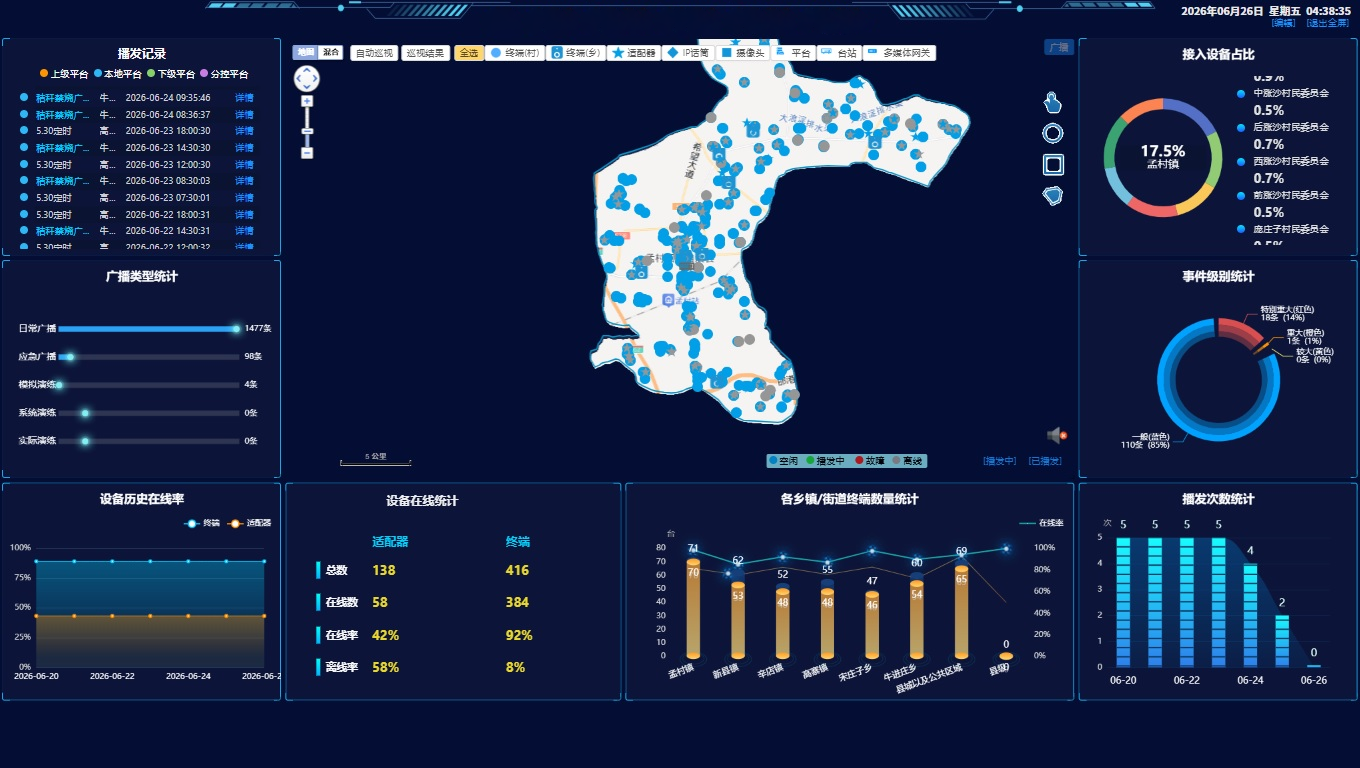Viewport: 1360px width, 768px height.
Task: Click the speaker mute icon on map
Action: click(1057, 435)
